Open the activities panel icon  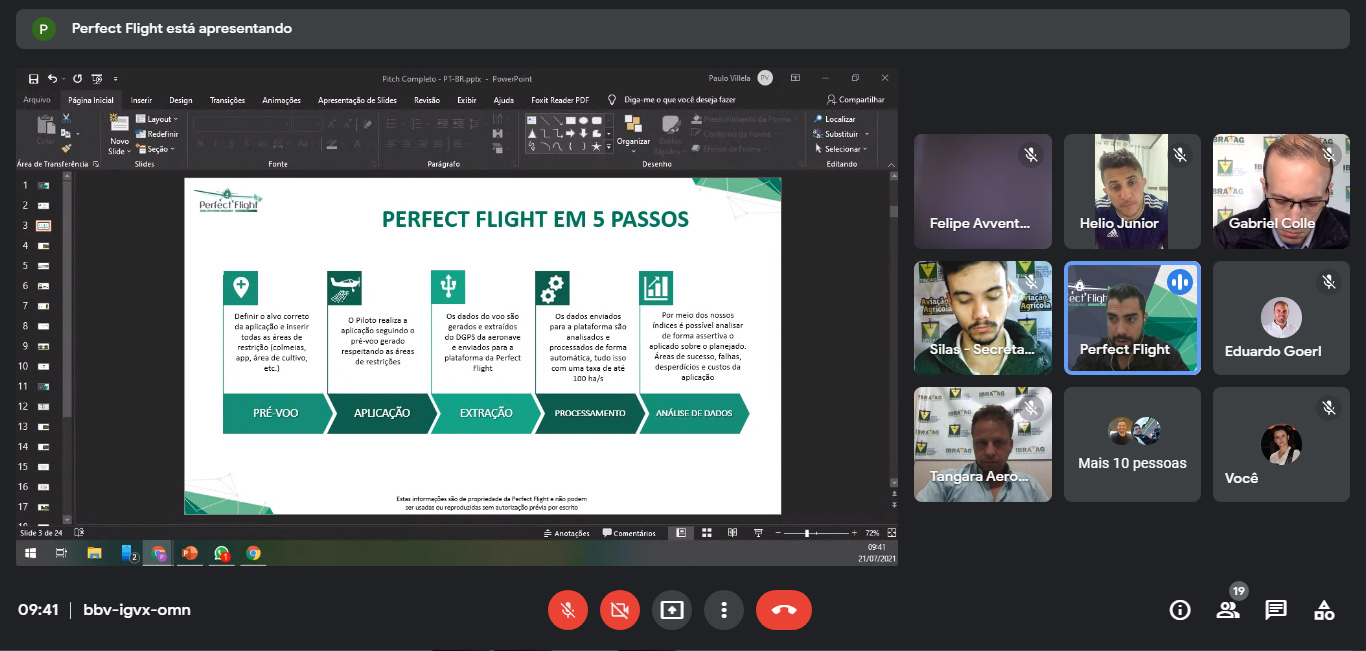click(1324, 610)
